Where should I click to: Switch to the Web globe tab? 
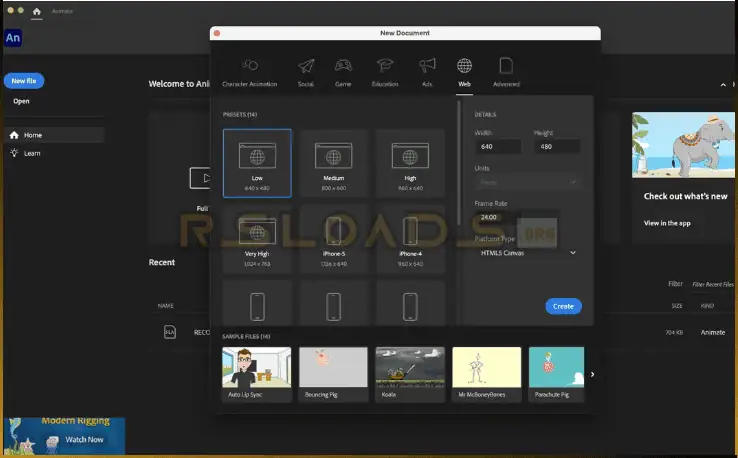coord(464,67)
